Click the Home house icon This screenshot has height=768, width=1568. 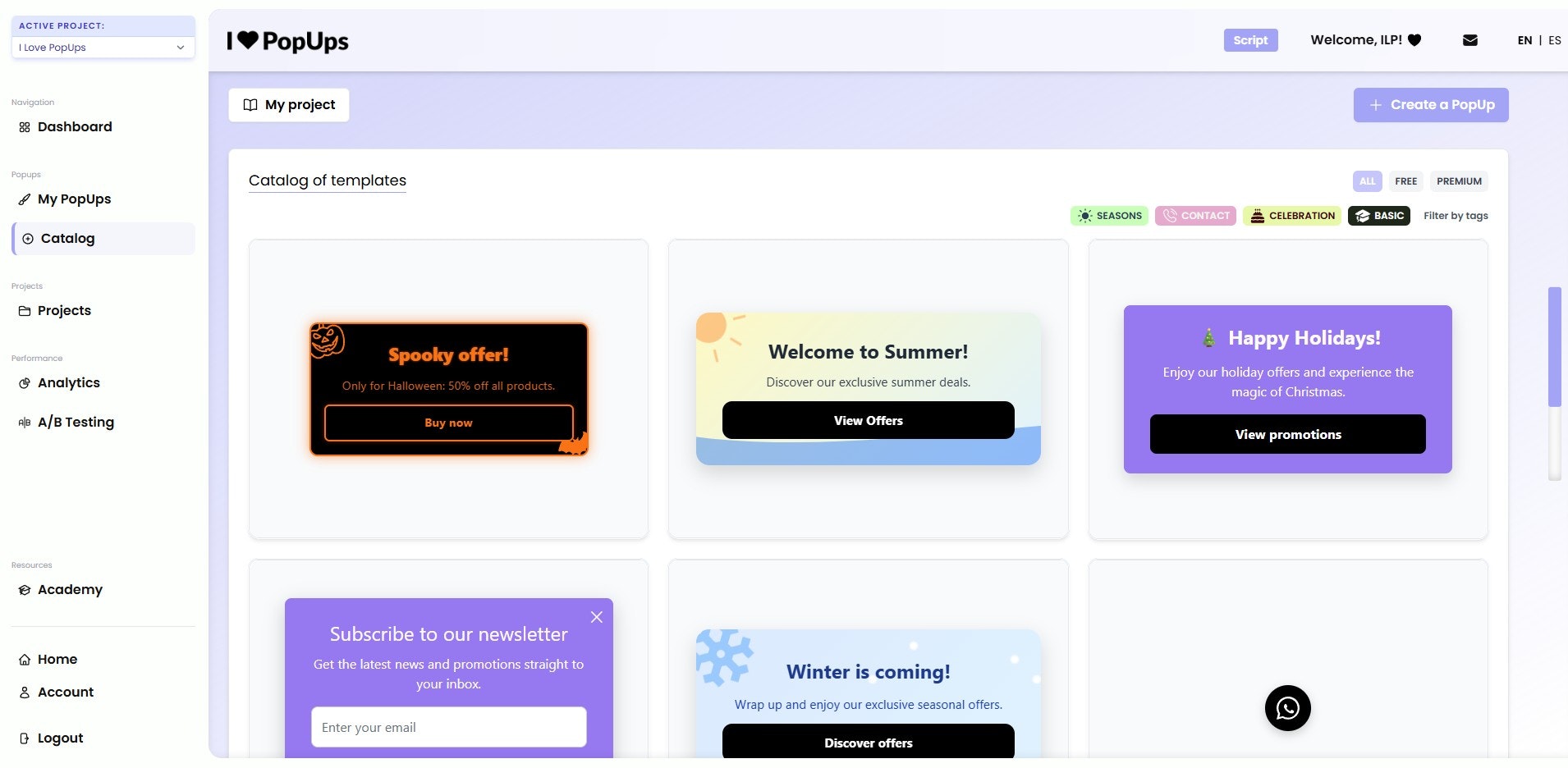coord(25,660)
